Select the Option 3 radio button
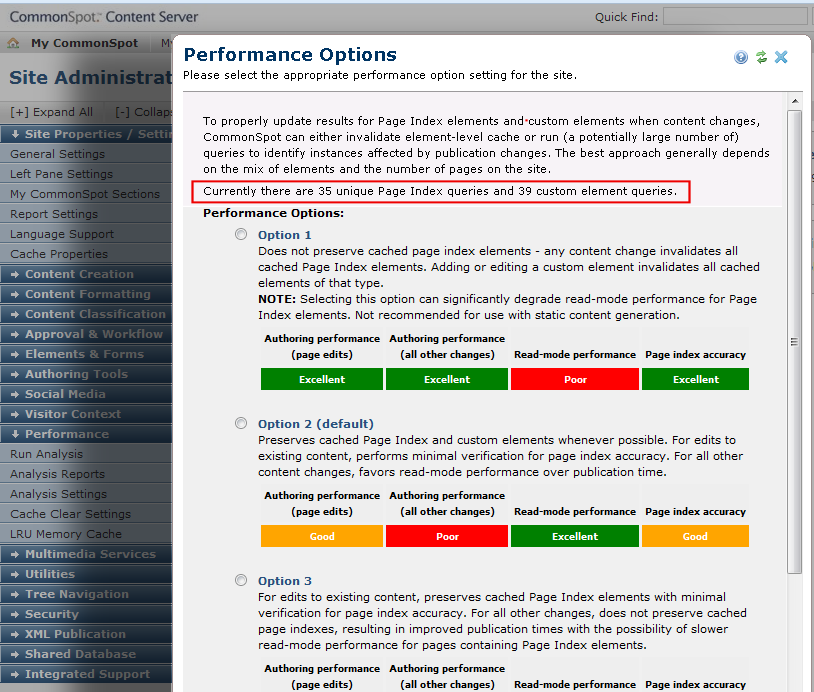The height and width of the screenshot is (692, 814). pos(241,580)
